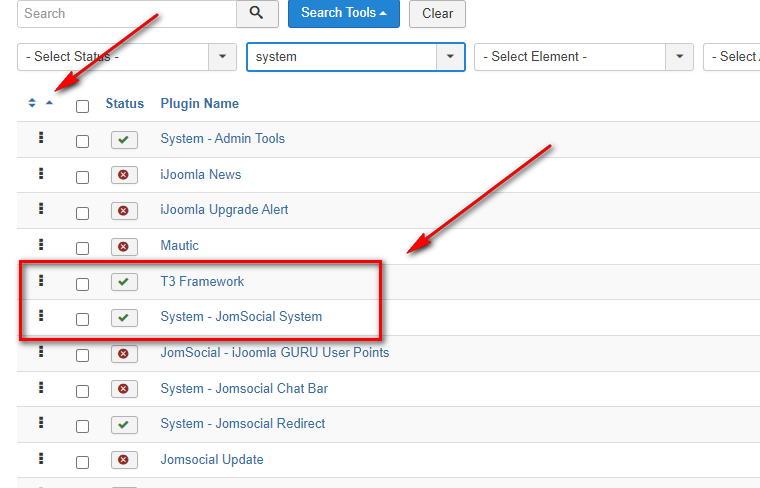760x488 pixels.
Task: Click the green check status for T3 Framework
Action: pos(124,282)
